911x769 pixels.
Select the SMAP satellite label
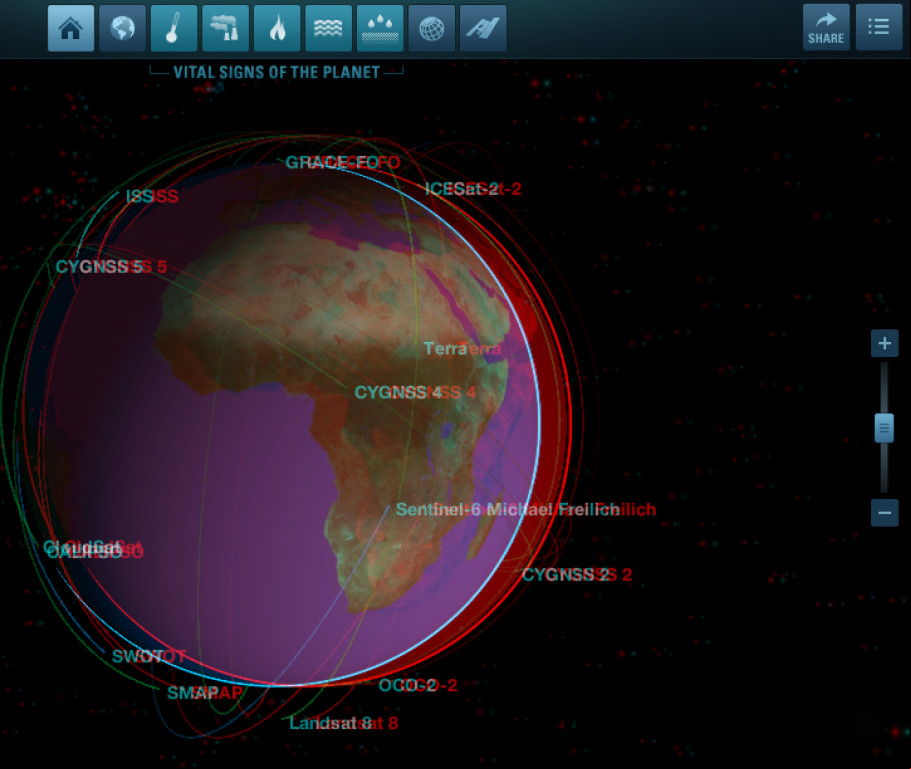point(205,693)
